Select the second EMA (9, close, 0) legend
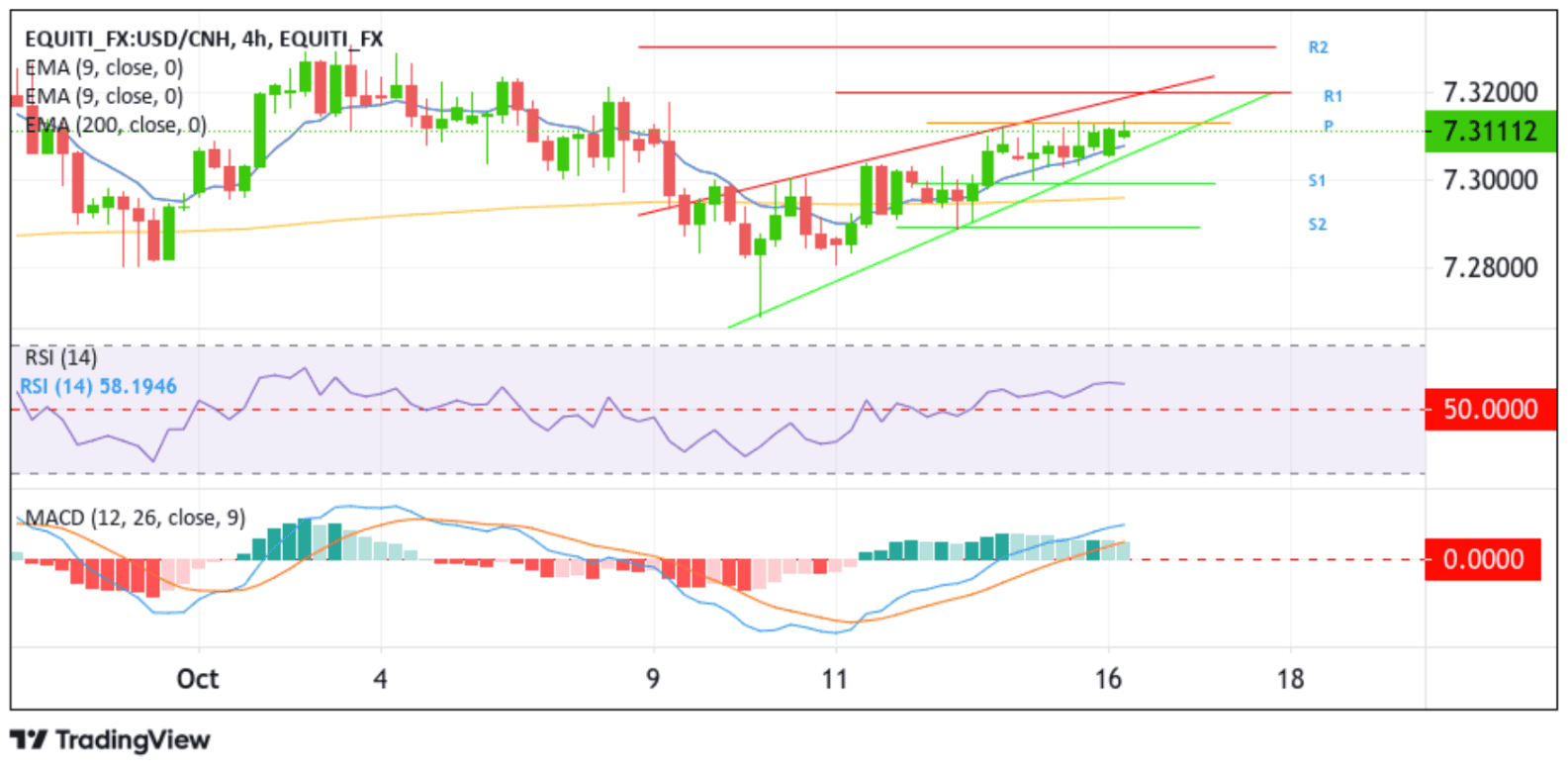The width and height of the screenshot is (1568, 771). (x=104, y=97)
